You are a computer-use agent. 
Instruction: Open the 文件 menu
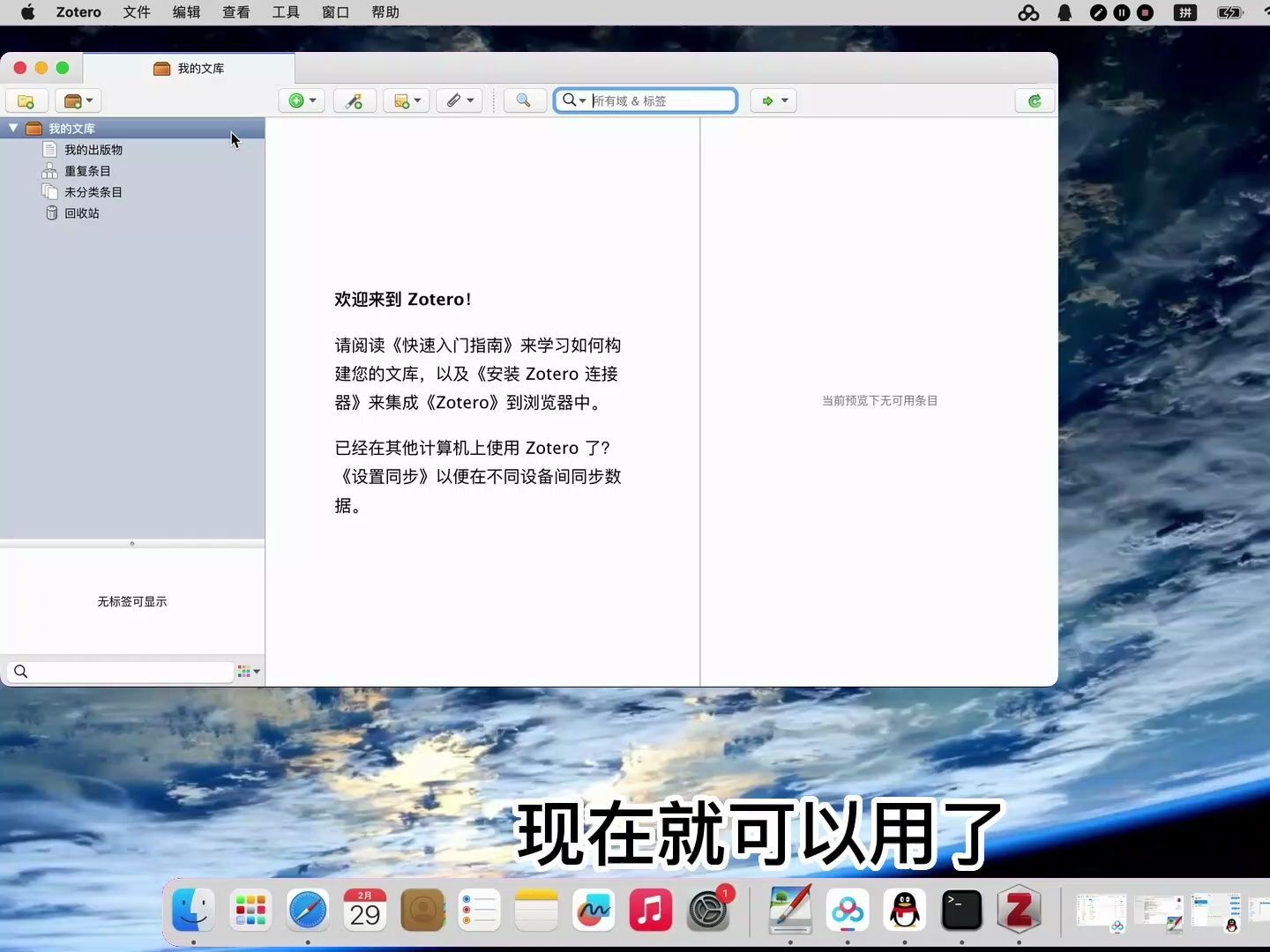pyautogui.click(x=137, y=12)
